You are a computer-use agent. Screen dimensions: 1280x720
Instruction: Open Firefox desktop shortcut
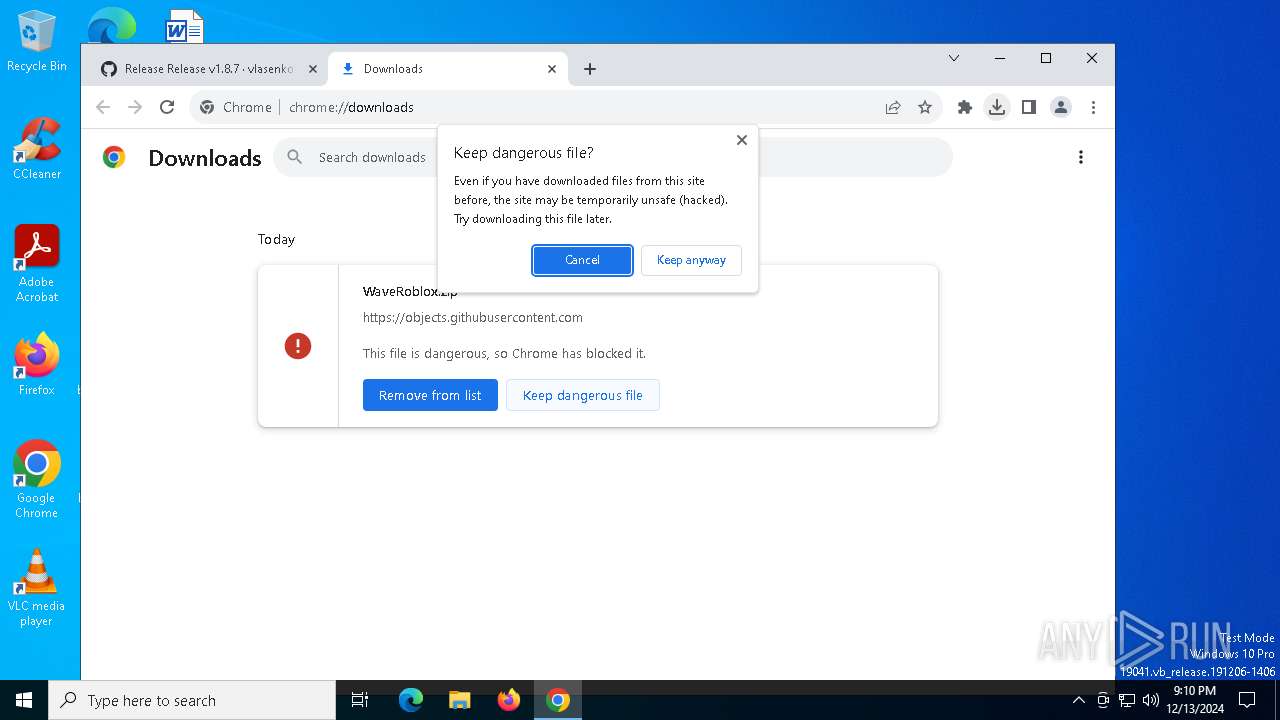[x=36, y=365]
